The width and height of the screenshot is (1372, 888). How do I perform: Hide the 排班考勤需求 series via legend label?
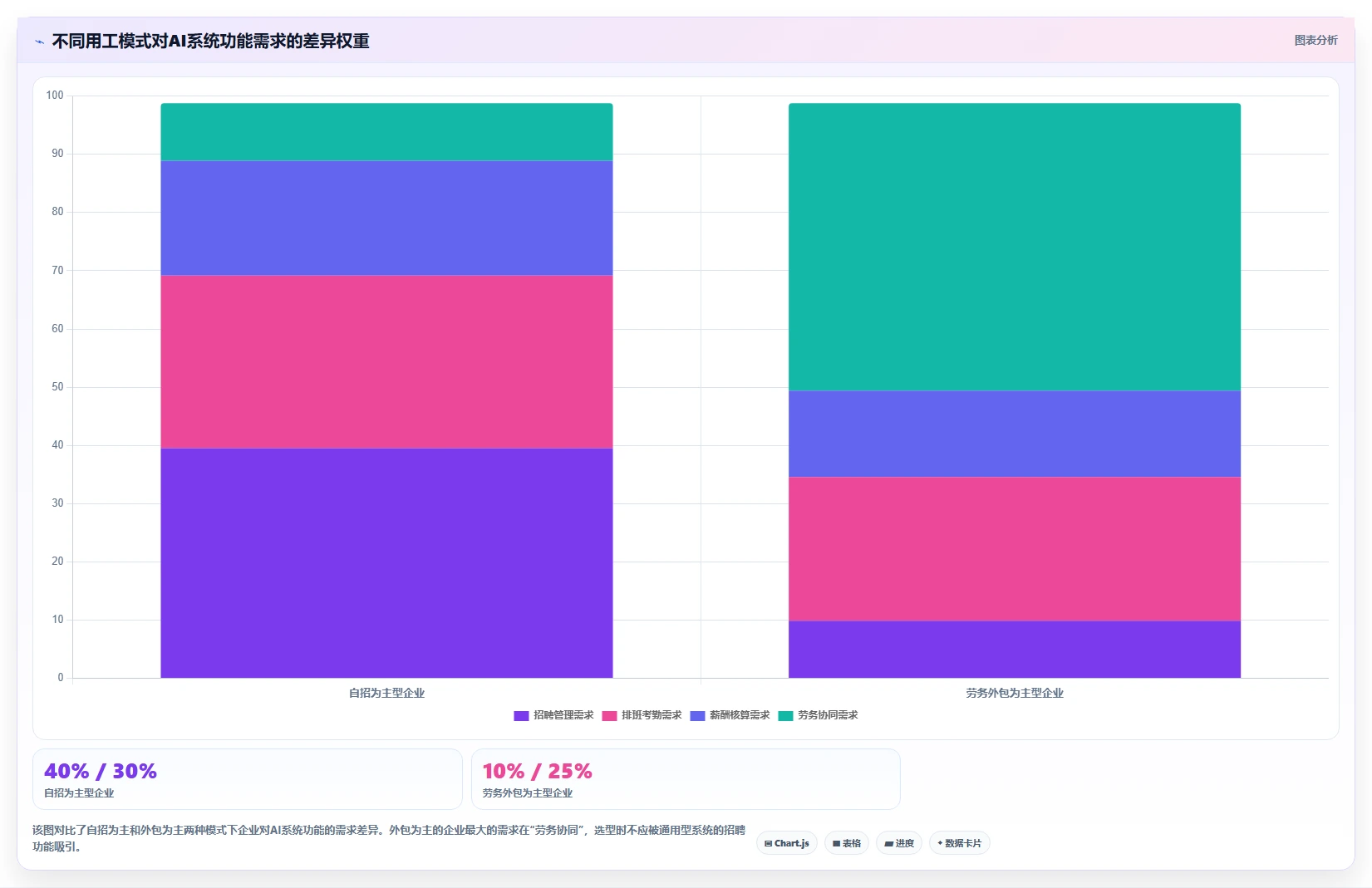(652, 715)
